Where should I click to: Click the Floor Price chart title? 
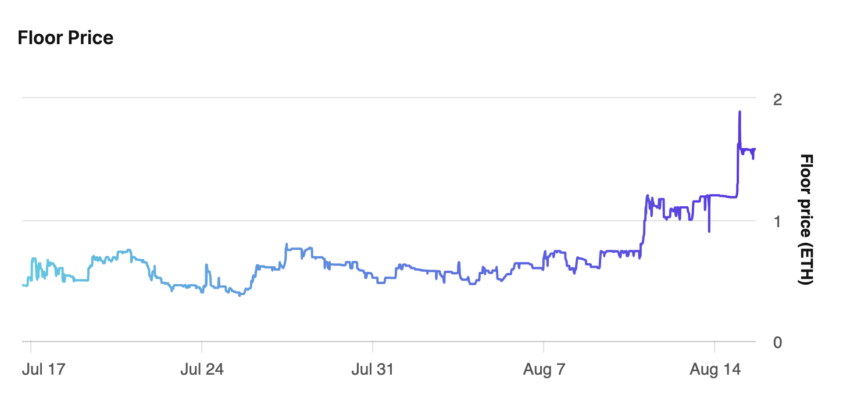tap(66, 38)
